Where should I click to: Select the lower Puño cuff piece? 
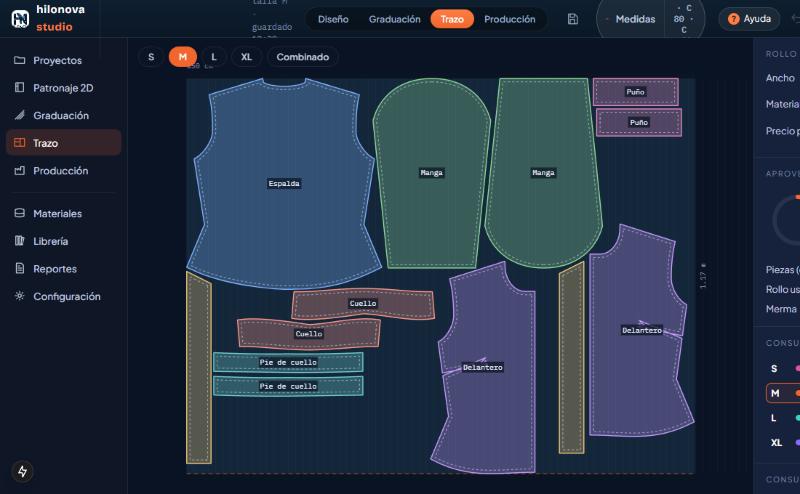coord(639,122)
